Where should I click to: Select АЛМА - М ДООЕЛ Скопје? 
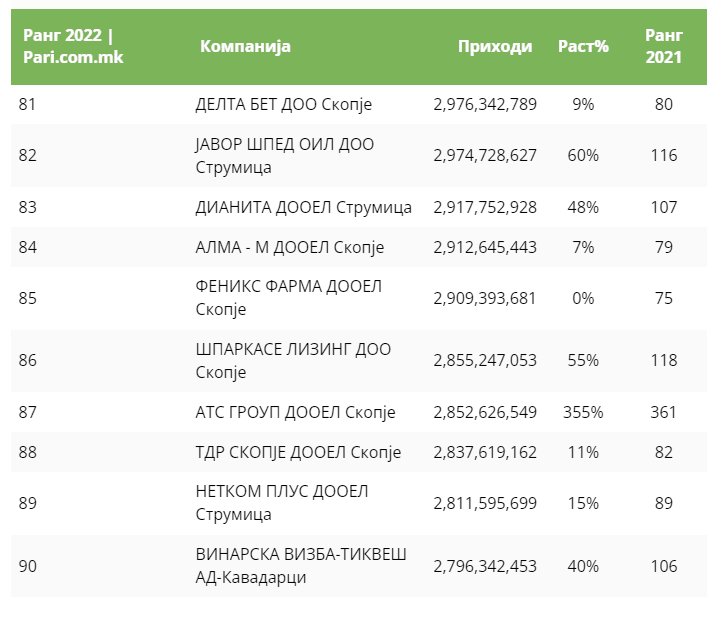pyautogui.click(x=290, y=247)
